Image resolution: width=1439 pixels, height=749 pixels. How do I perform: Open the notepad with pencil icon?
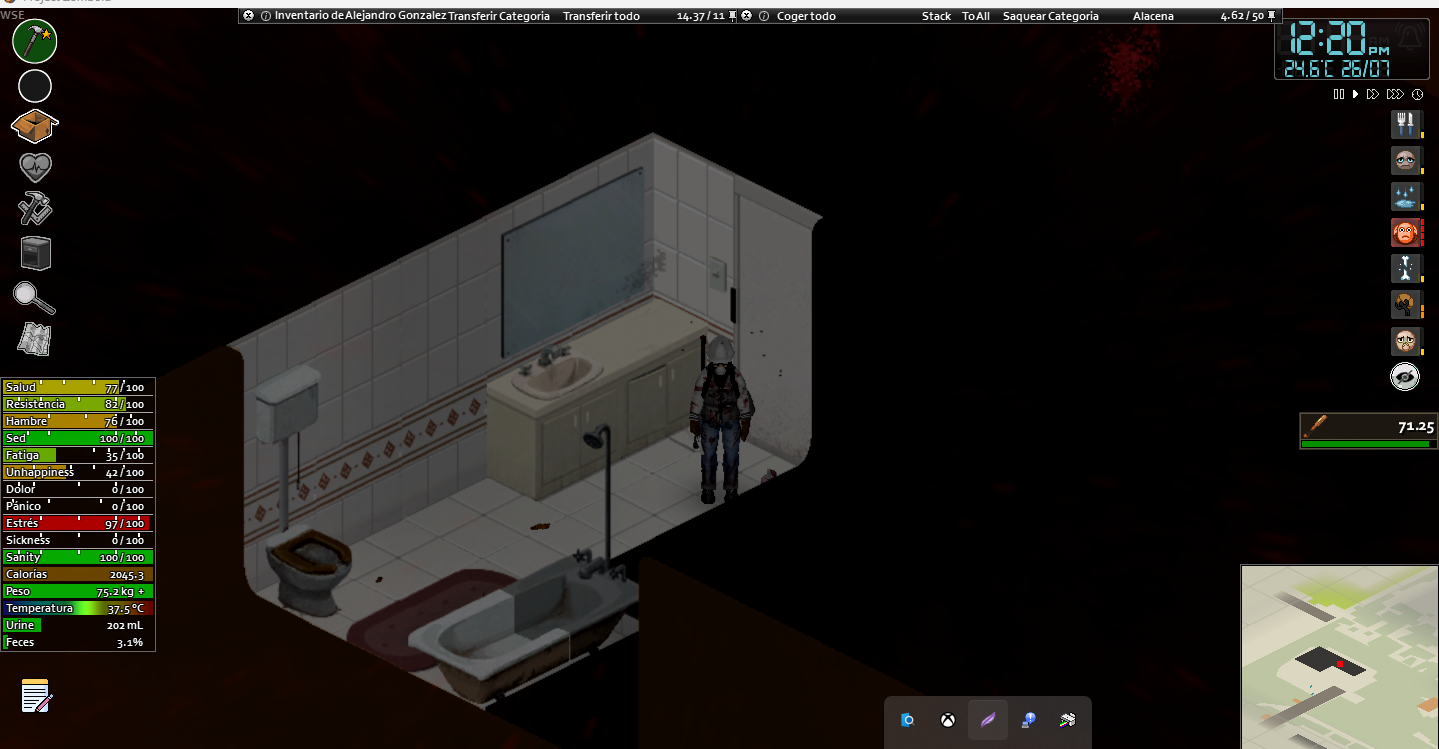36,696
